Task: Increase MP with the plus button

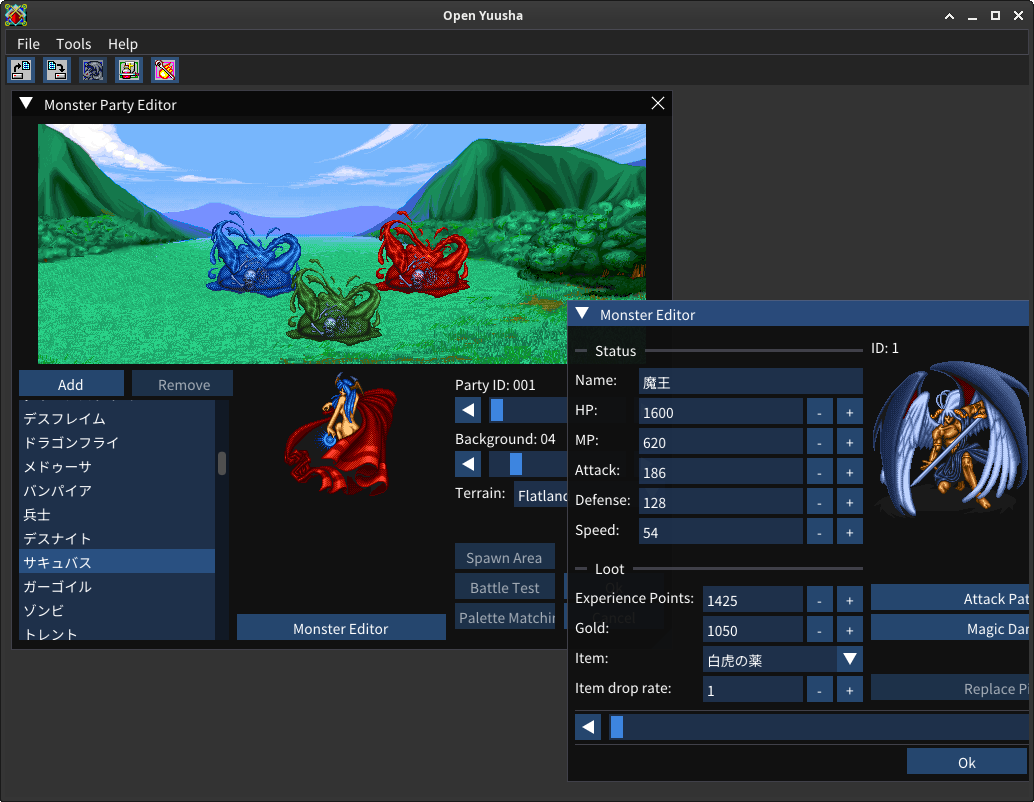Action: point(849,442)
